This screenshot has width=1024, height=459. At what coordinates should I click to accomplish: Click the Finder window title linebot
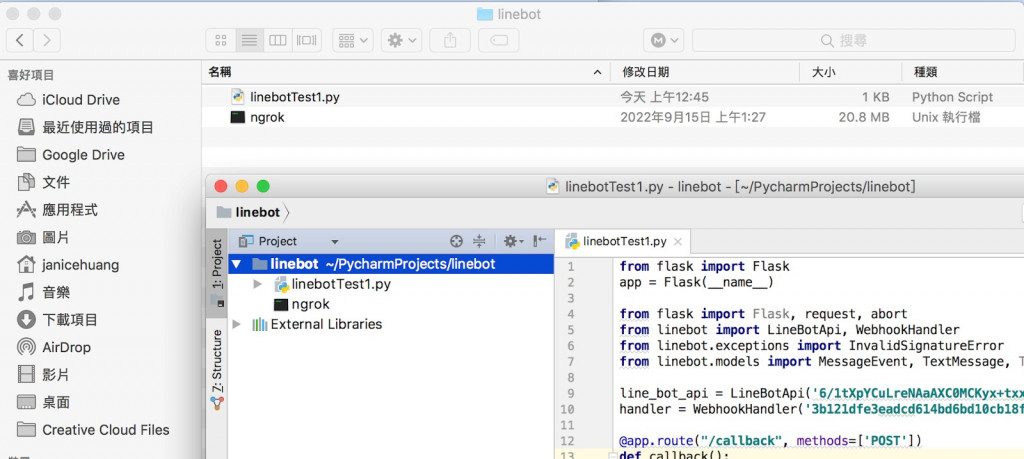coord(509,14)
